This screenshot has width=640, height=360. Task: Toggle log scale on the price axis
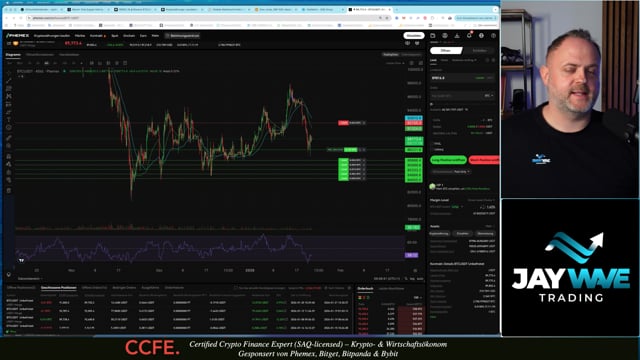[x=412, y=279]
